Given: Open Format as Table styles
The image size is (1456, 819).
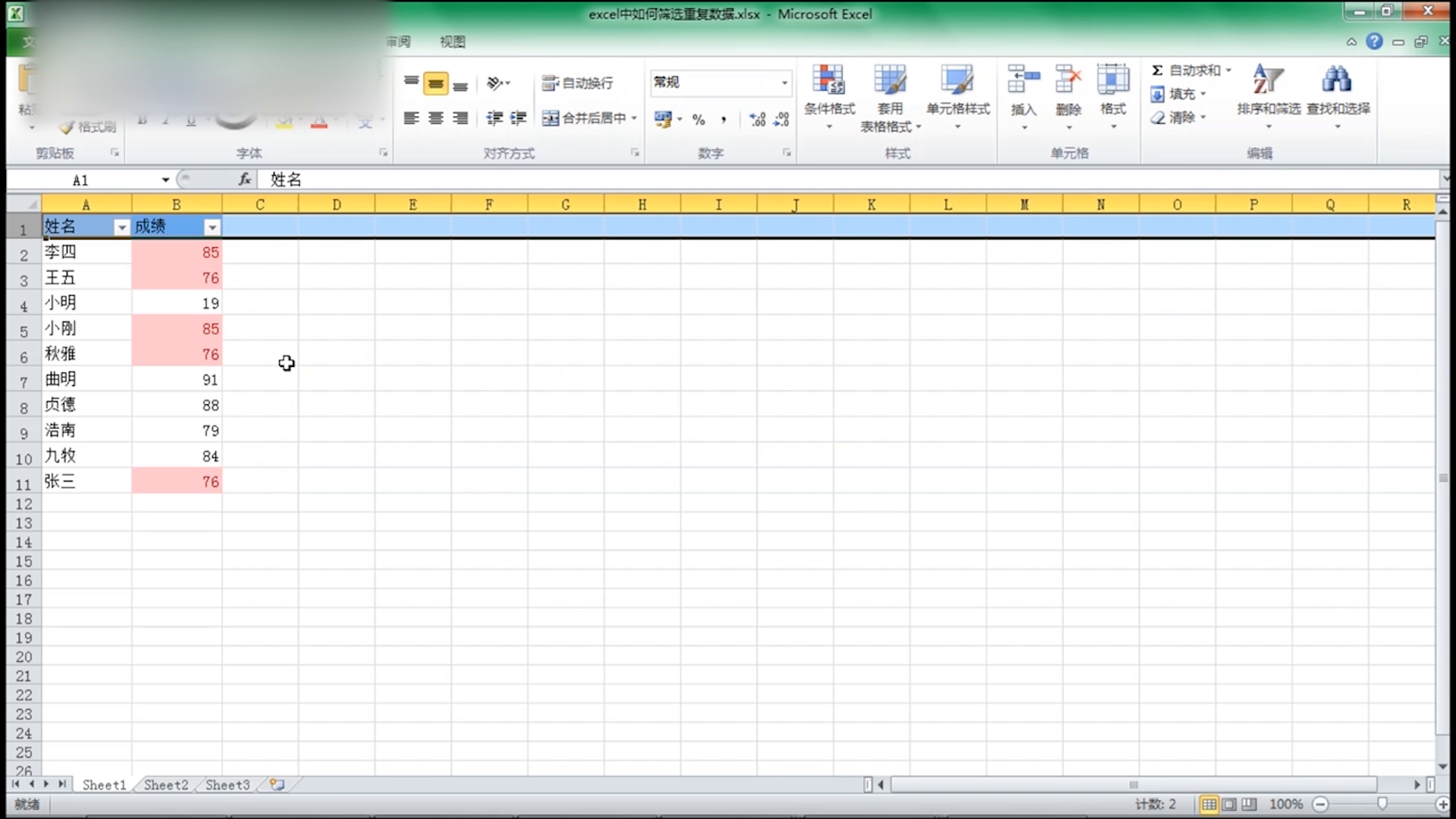Looking at the screenshot, I should (890, 97).
